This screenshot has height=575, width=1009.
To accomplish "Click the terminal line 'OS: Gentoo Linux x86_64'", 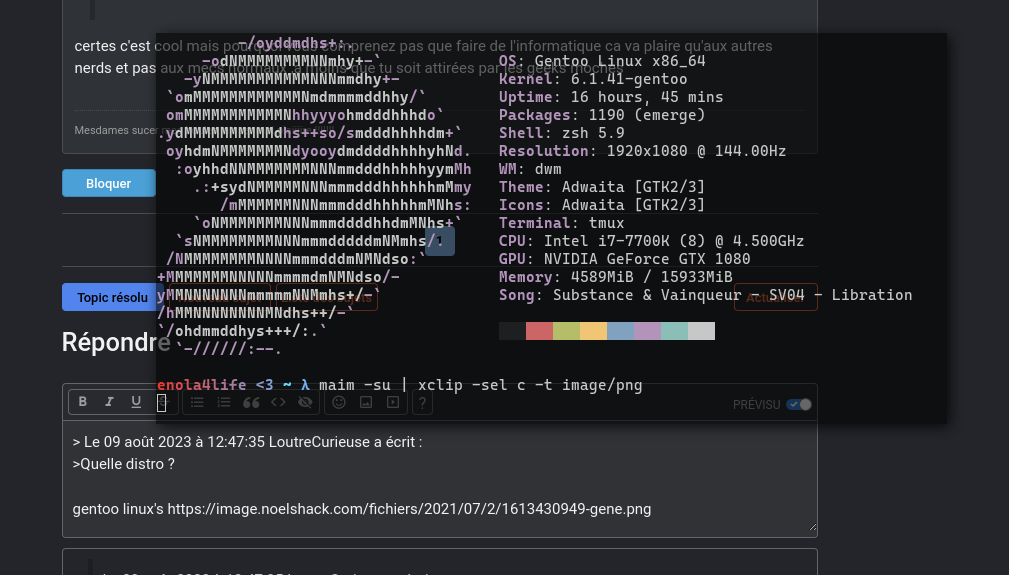I will tap(602, 61).
